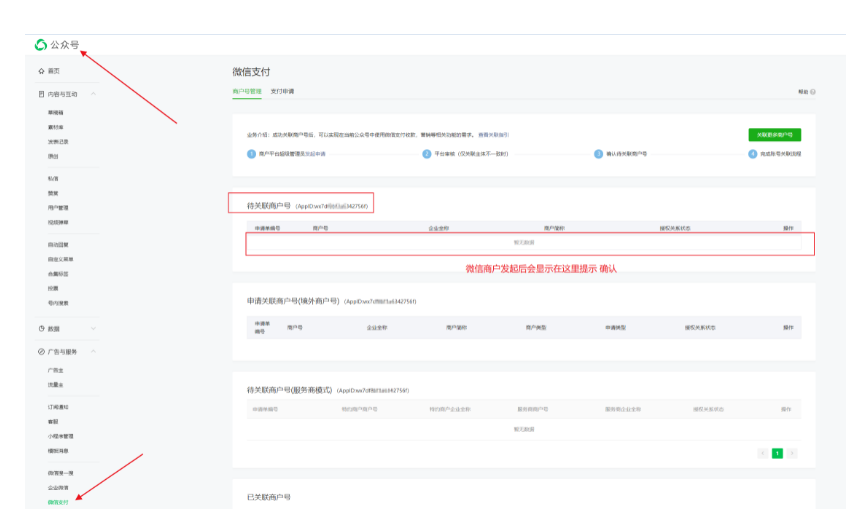Image resolution: width=862 pixels, height=524 pixels.
Task: Open 订阅通知 in the sidebar
Action: (x=58, y=407)
